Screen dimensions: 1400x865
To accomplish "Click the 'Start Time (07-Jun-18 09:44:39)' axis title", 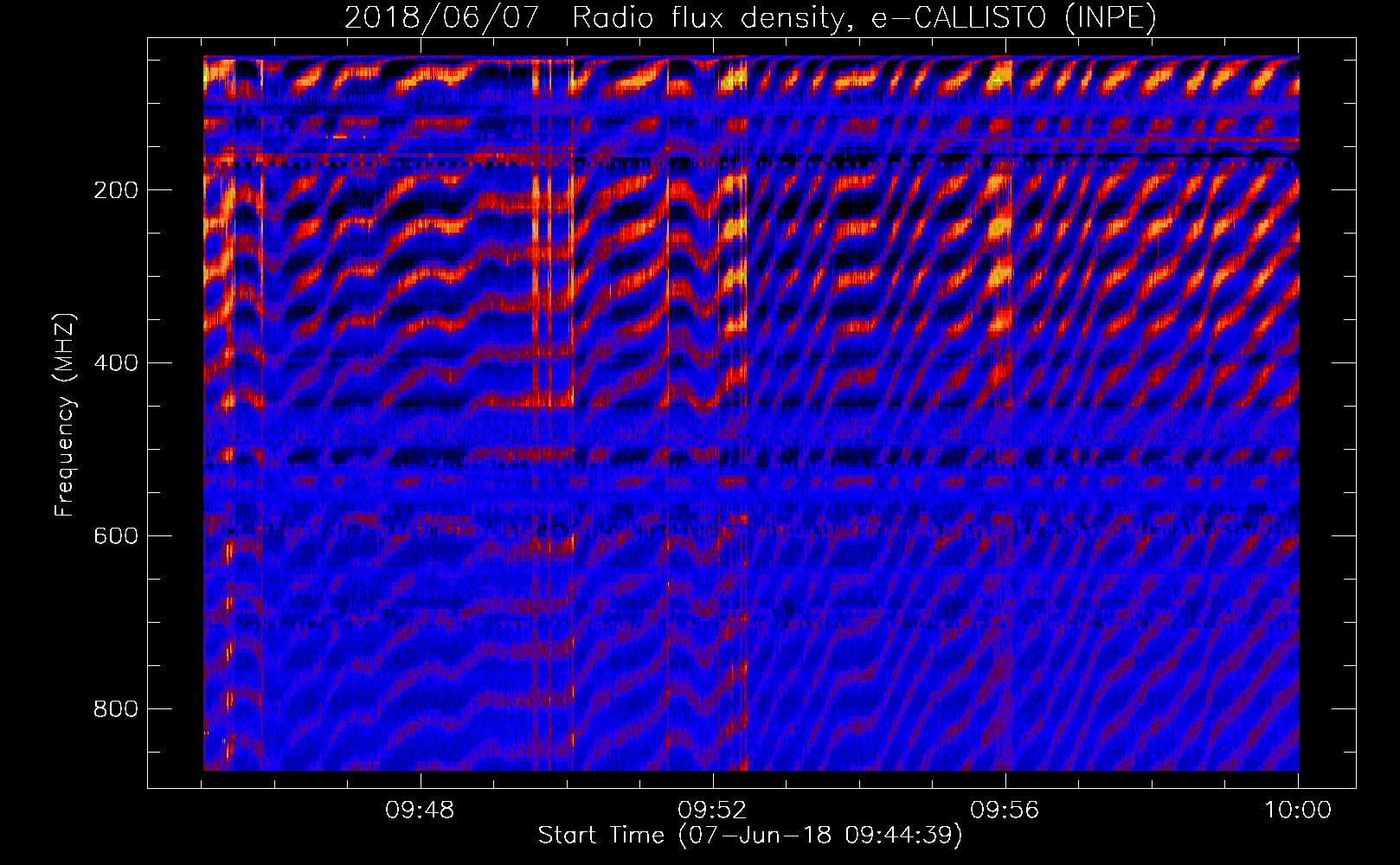I will coord(750,836).
